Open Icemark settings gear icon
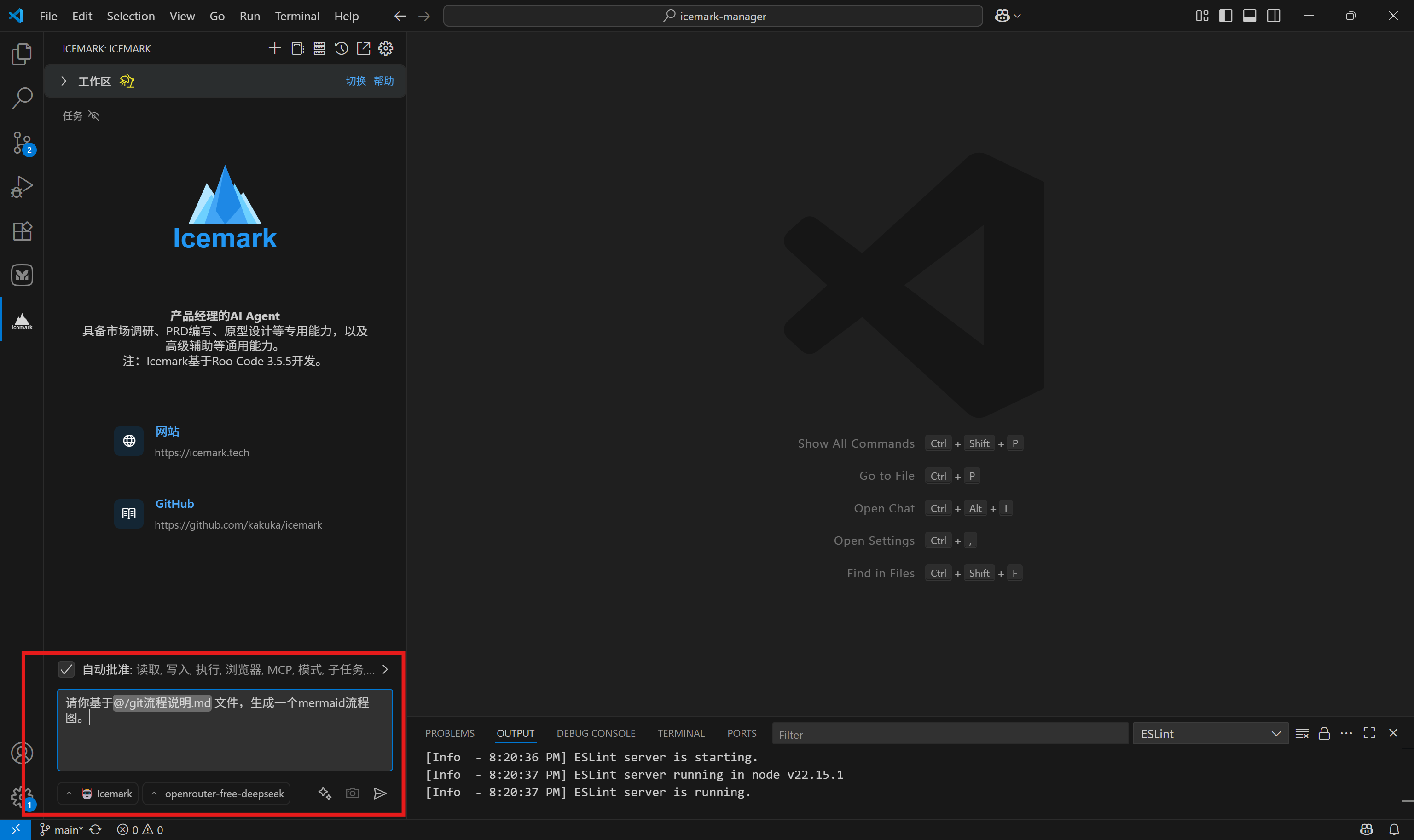 (386, 49)
